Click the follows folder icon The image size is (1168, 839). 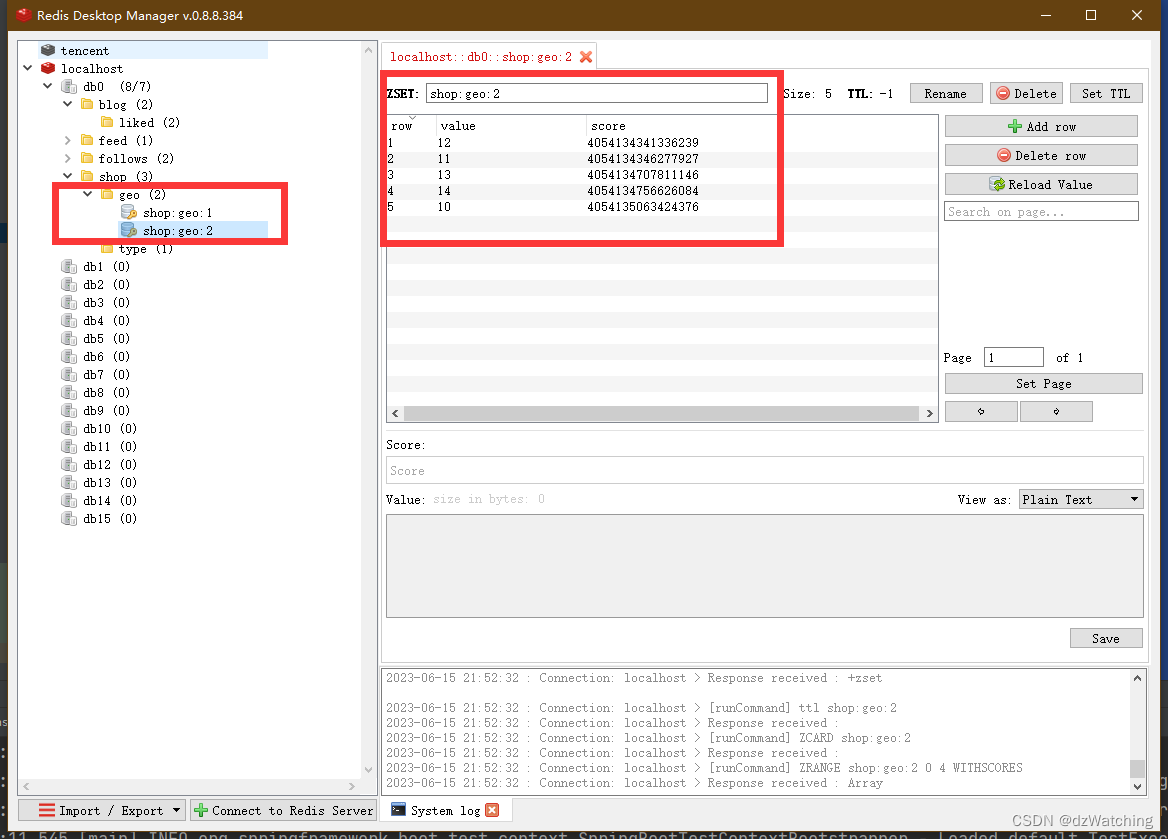[x=87, y=158]
